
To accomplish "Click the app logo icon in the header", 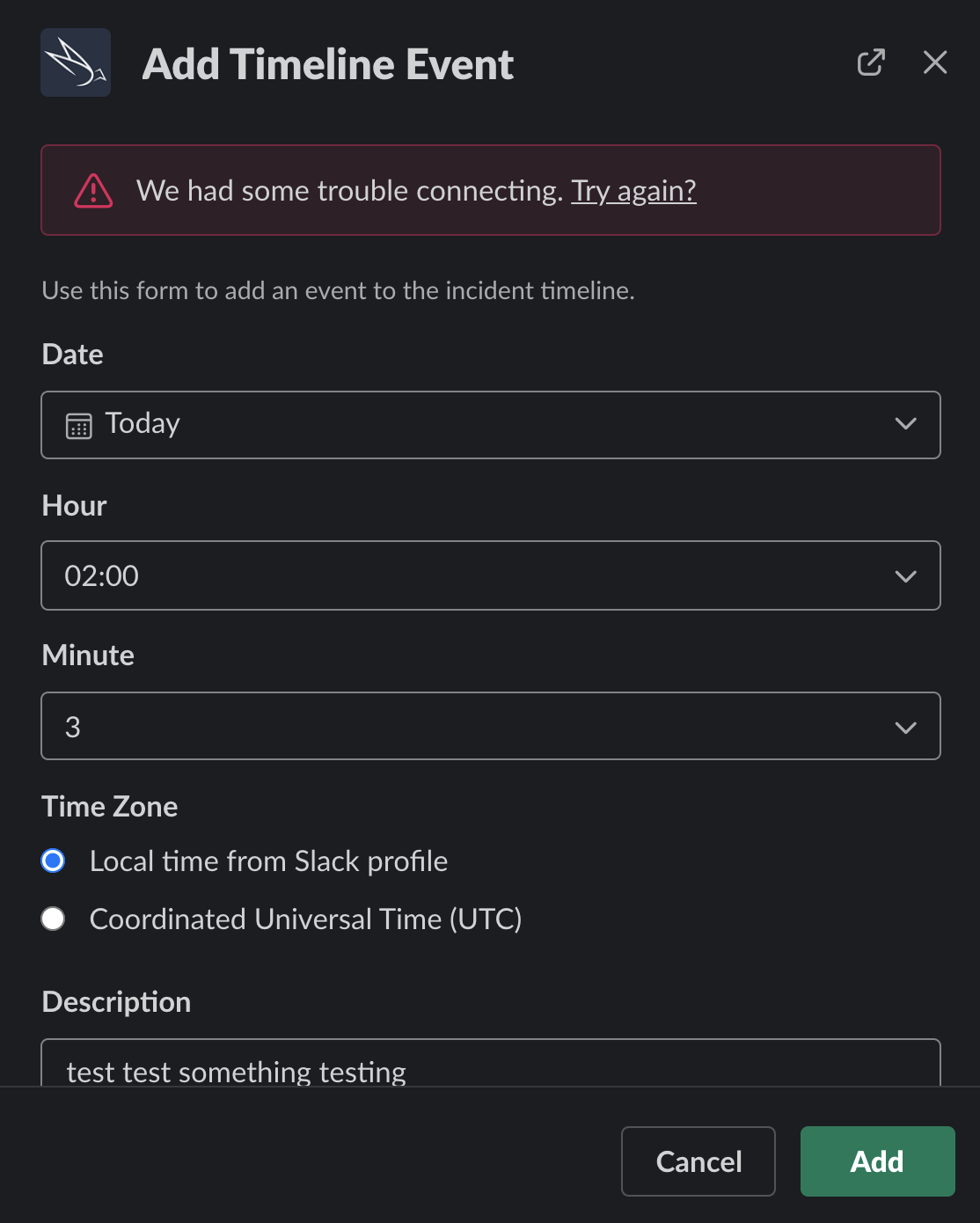I will tap(76, 62).
